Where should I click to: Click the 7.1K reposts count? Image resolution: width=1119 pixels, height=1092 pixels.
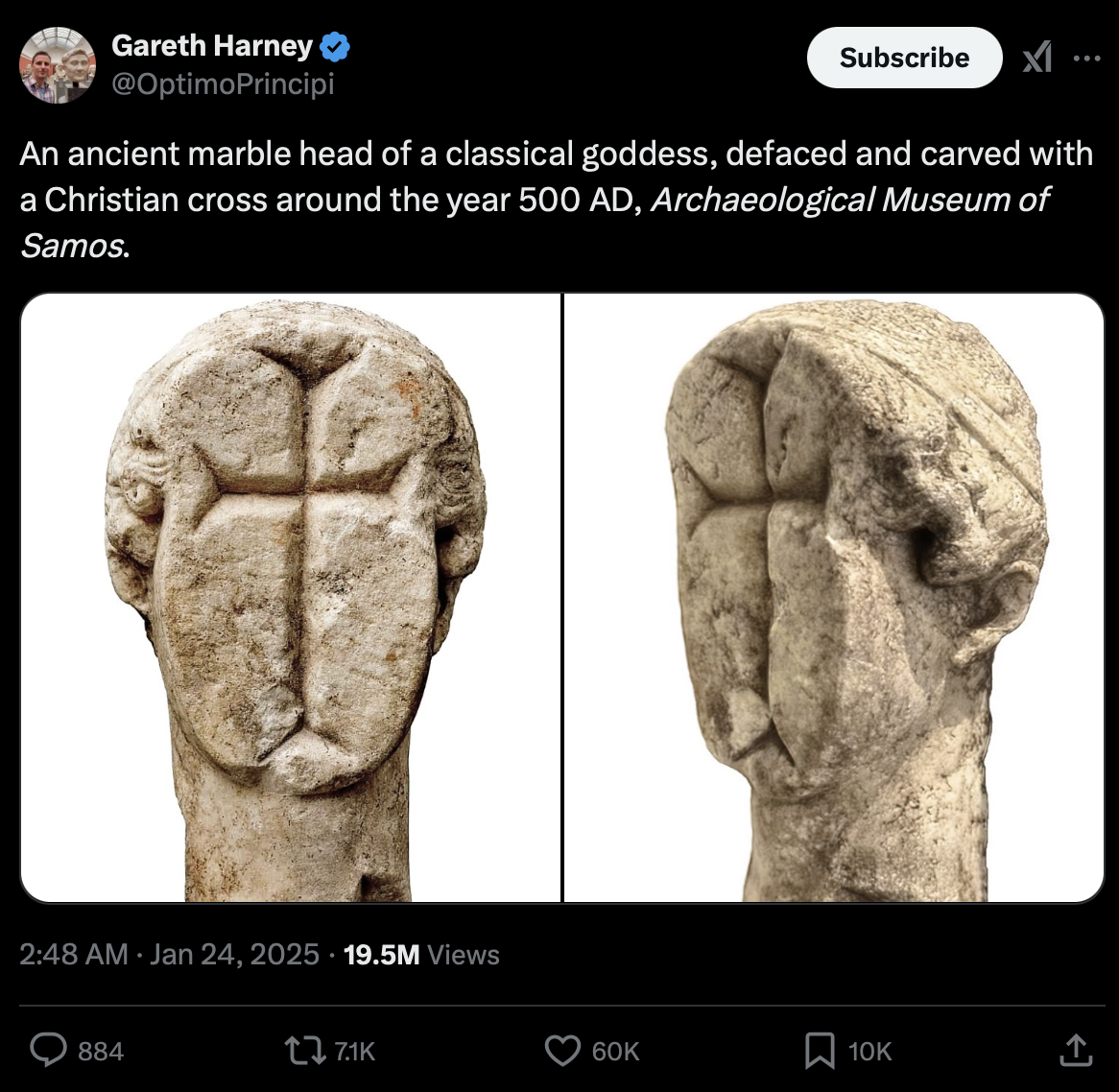pyautogui.click(x=355, y=1052)
